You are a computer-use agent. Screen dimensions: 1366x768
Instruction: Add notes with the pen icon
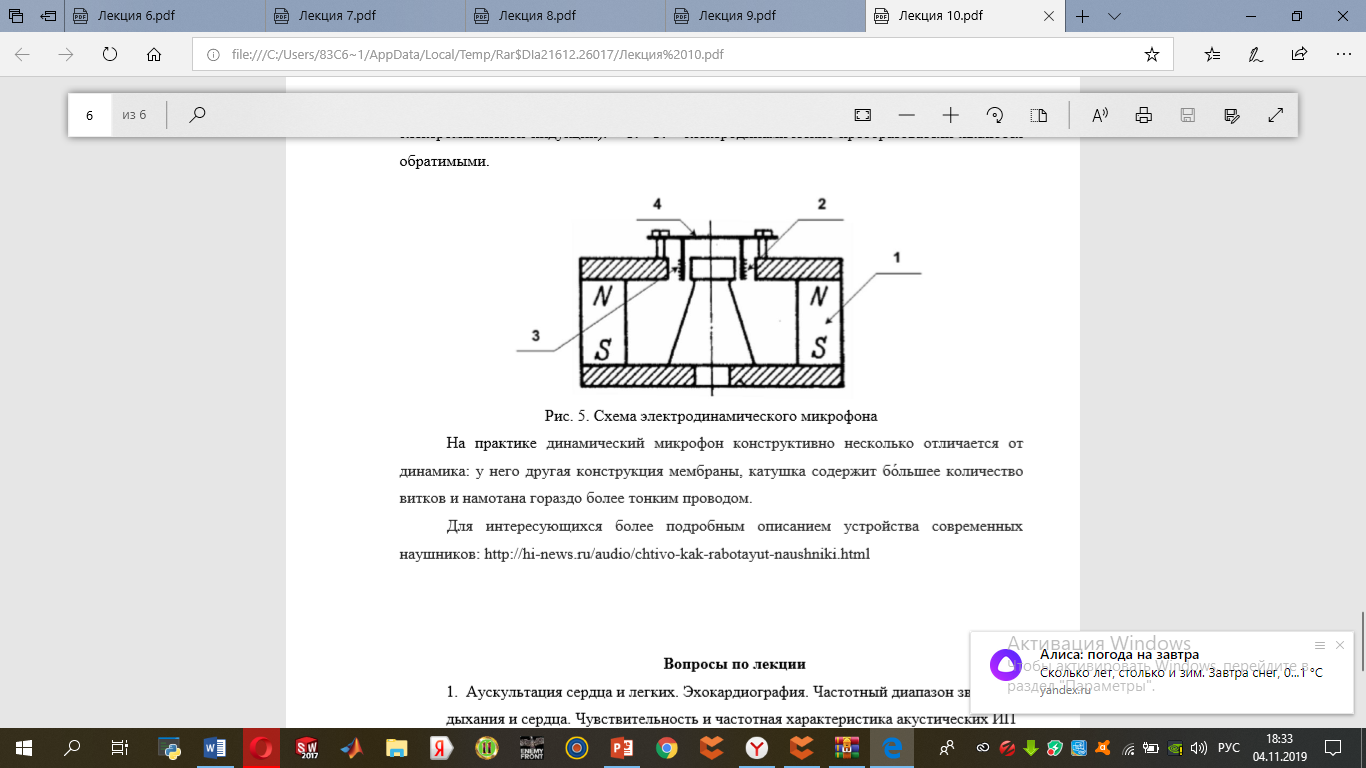(1256, 55)
